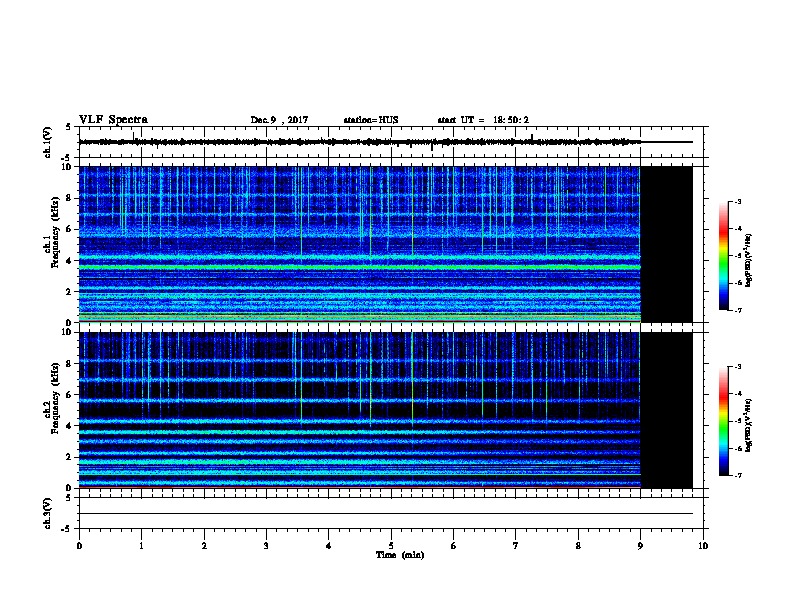Click the "VLF Spectra" plot title

pyautogui.click(x=113, y=120)
